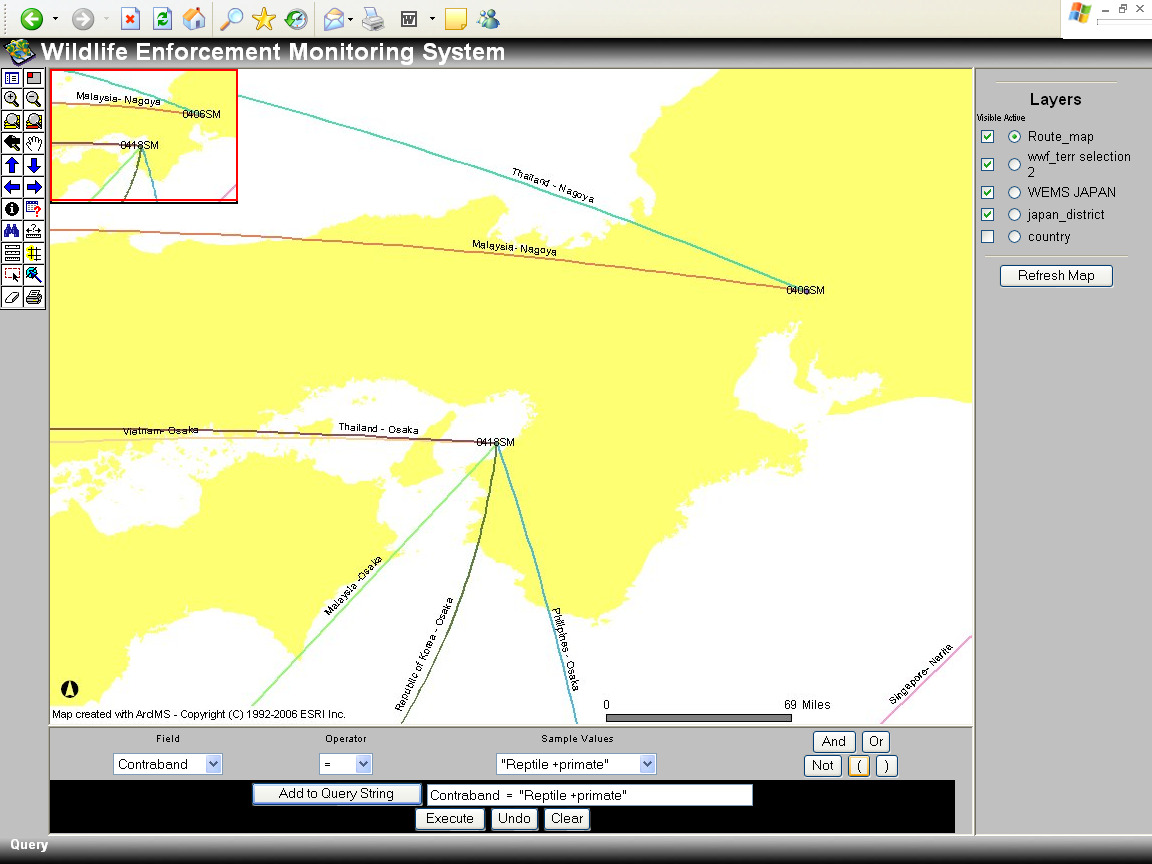Click the map toolbar Print icon
The height and width of the screenshot is (864, 1152).
coord(34,297)
